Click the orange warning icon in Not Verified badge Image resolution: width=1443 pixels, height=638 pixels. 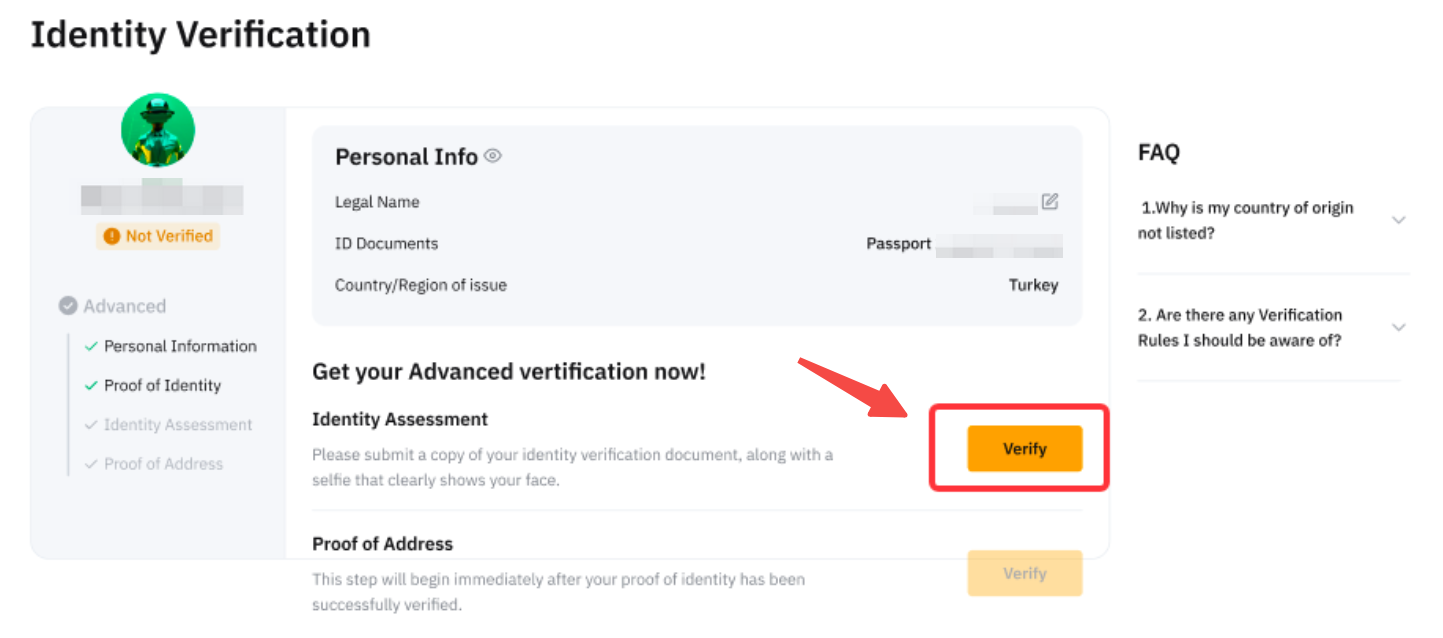pos(110,237)
